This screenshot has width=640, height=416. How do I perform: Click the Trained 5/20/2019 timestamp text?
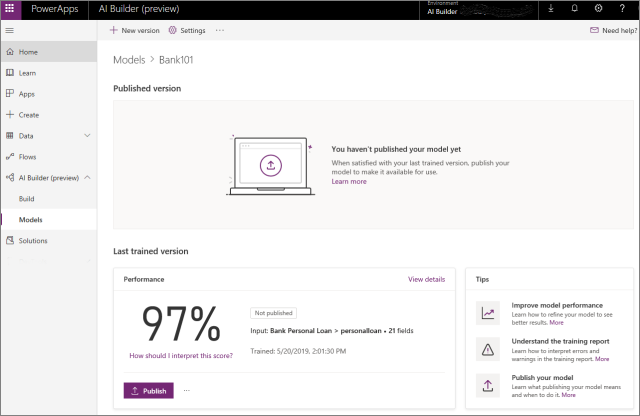(x=298, y=351)
